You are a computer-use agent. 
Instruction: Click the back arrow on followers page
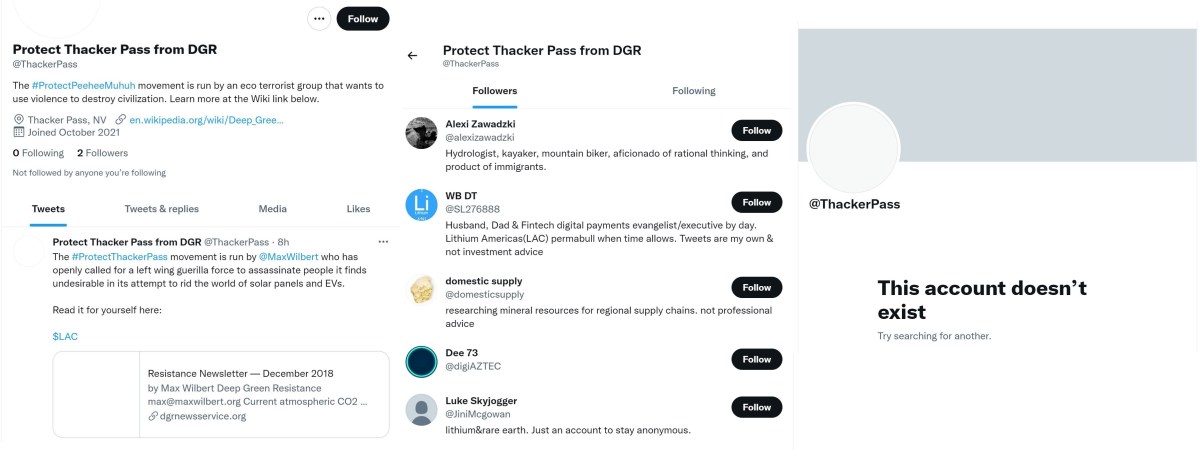point(413,56)
